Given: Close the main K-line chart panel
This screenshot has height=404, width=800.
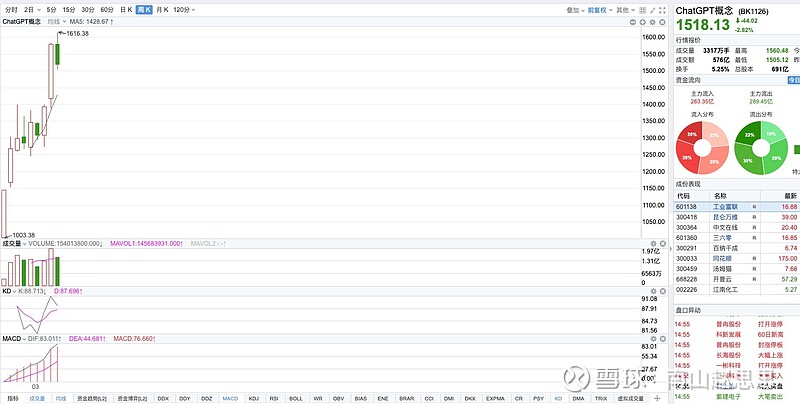Looking at the screenshot, I should 662,22.
